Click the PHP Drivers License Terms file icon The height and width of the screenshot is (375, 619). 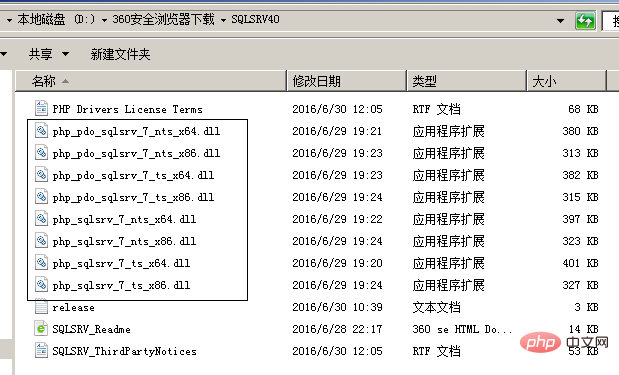click(x=41, y=108)
